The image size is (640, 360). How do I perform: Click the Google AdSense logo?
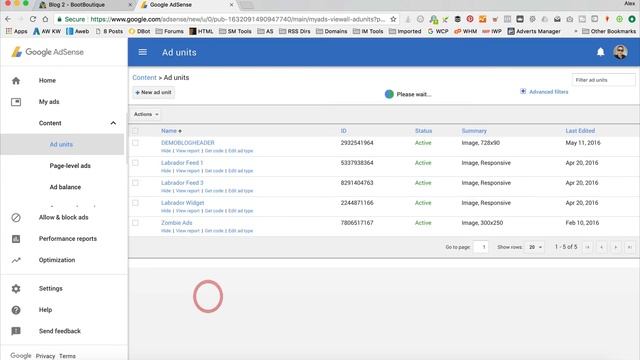48,52
